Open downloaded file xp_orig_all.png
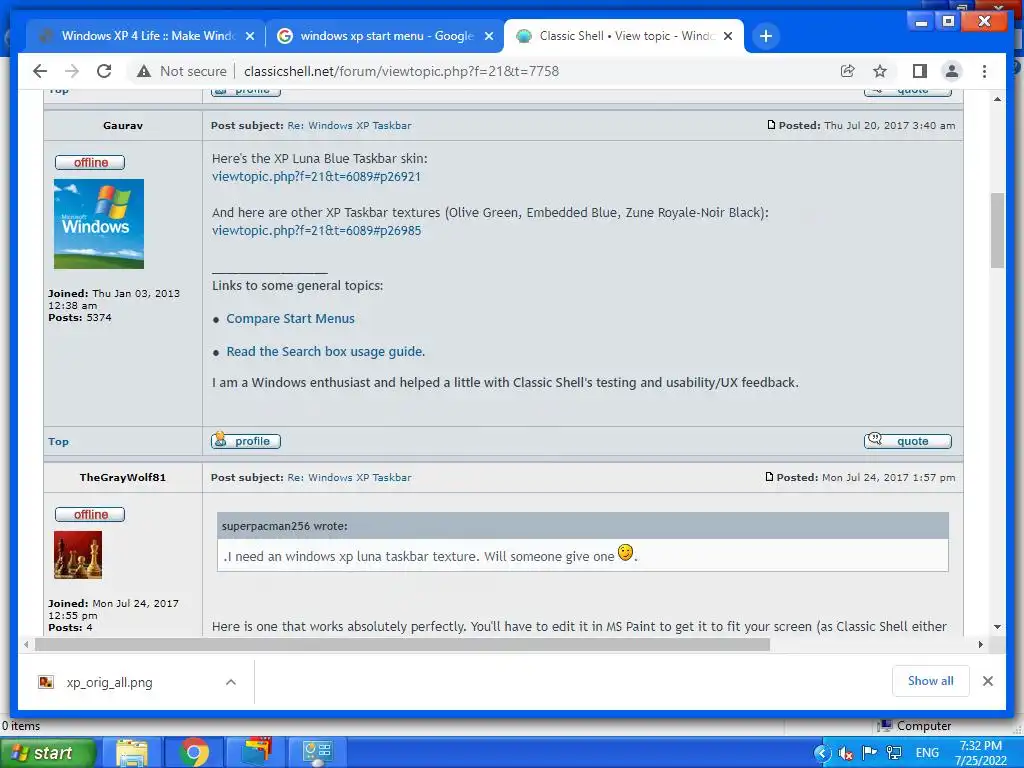 pyautogui.click(x=109, y=682)
